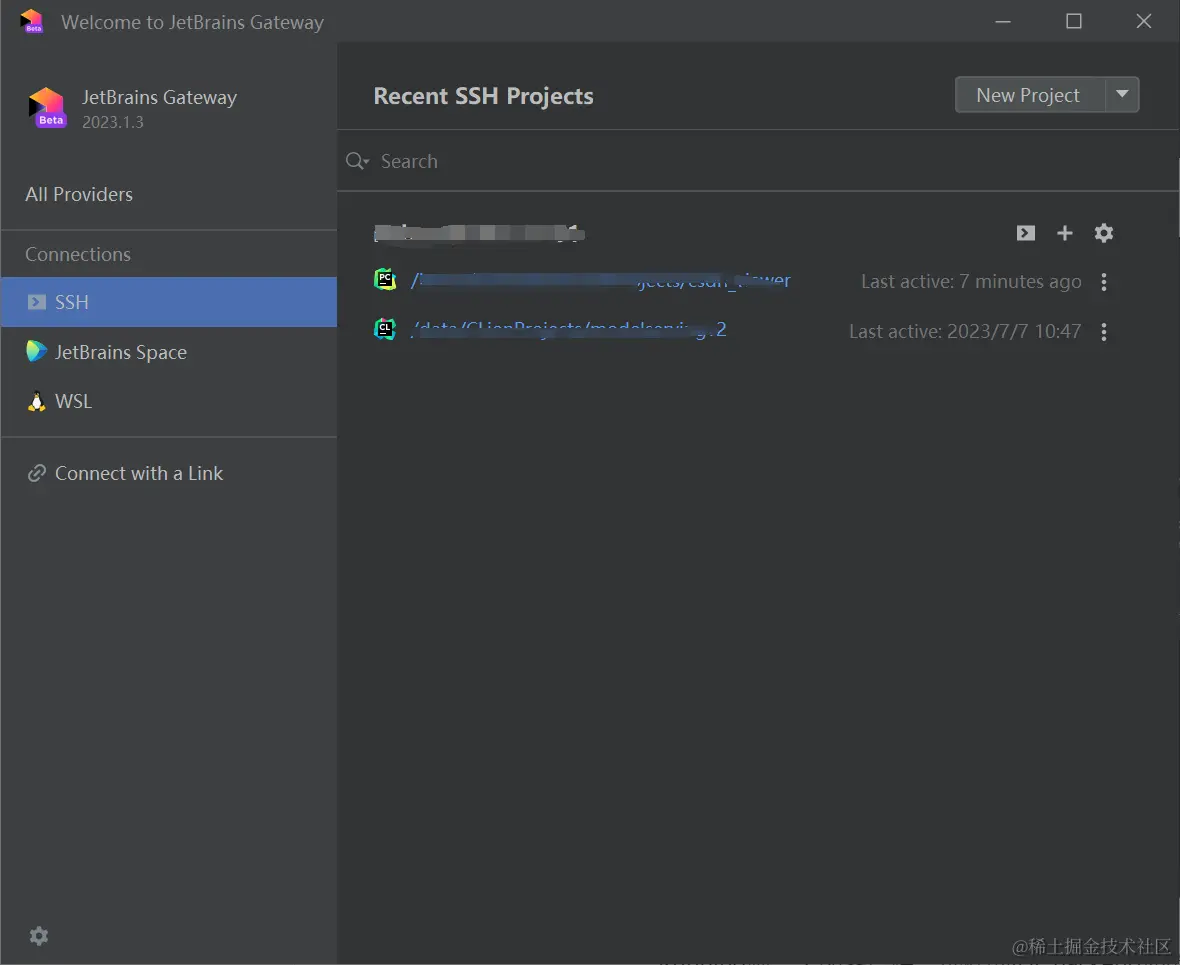
Task: Close the Gateway window
Action: 1143,21
